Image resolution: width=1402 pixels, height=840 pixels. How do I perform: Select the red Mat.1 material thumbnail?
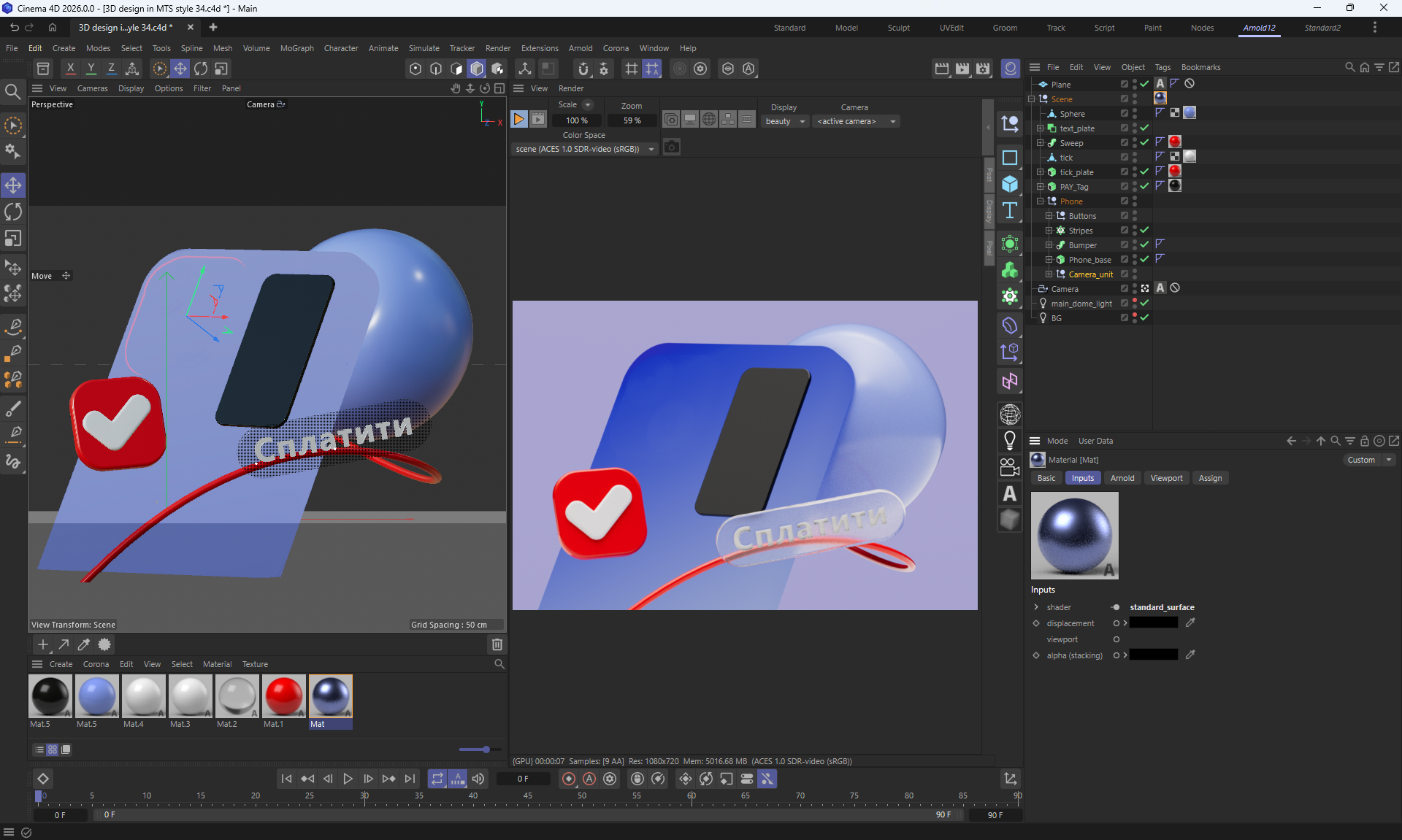(x=283, y=696)
